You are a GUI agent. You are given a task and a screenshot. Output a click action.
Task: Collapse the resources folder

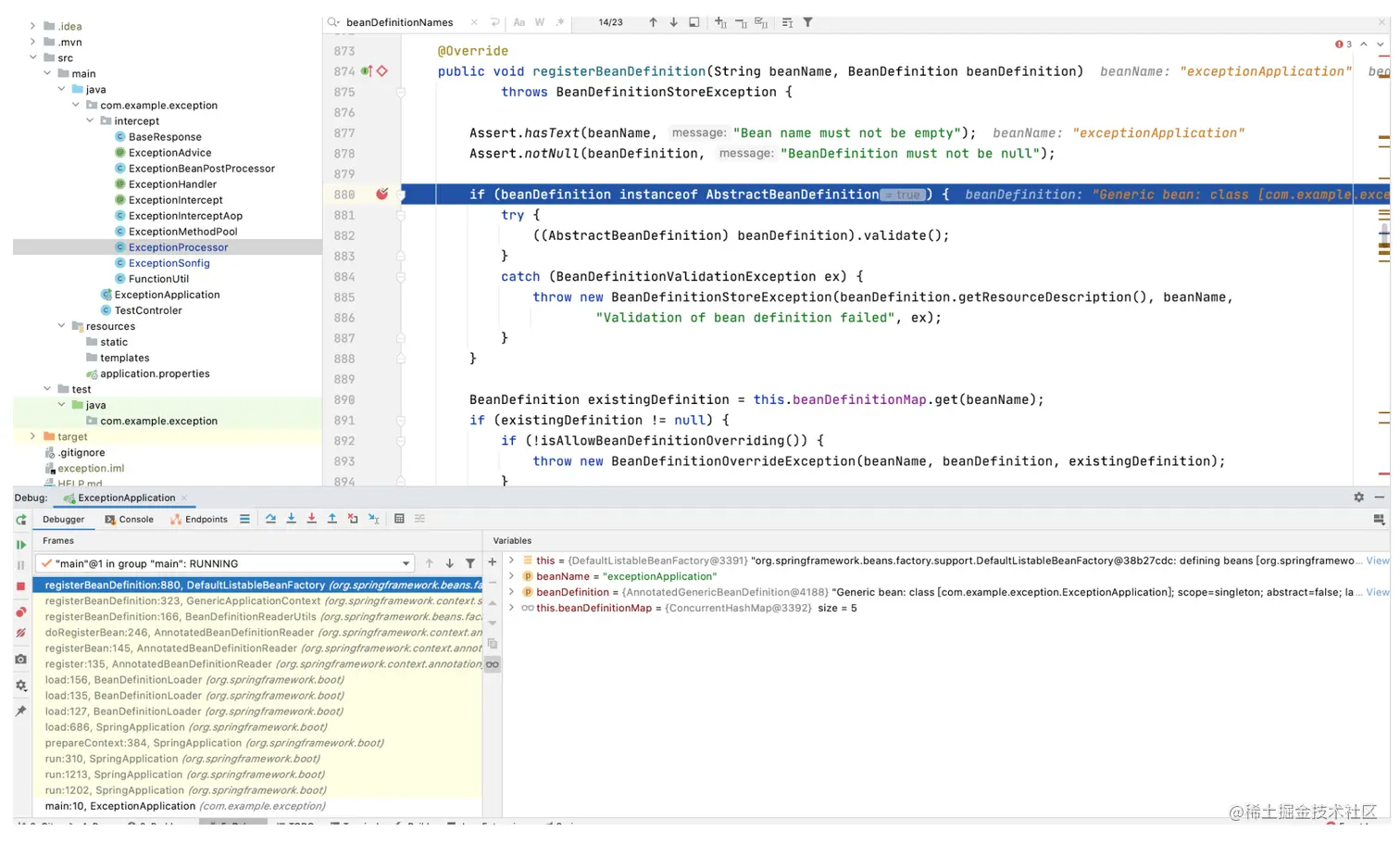coord(62,326)
